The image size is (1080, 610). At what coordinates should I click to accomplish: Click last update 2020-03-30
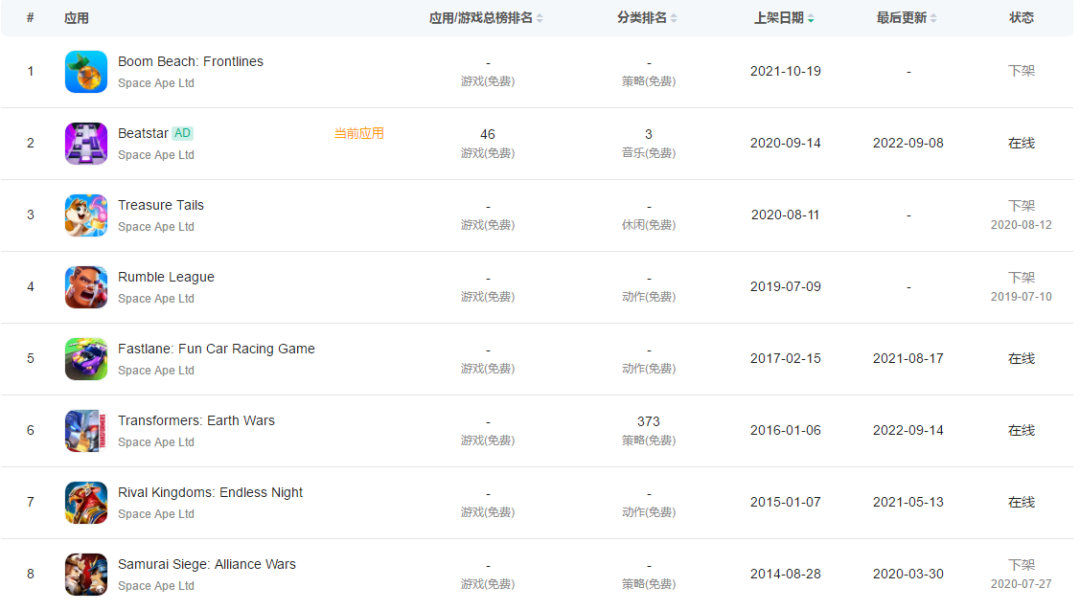[908, 574]
